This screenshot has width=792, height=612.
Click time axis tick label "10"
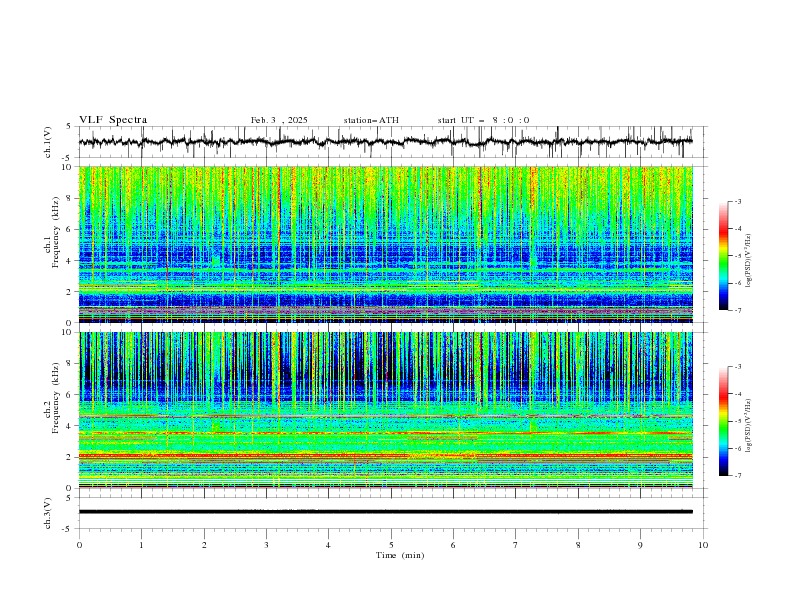click(x=703, y=545)
